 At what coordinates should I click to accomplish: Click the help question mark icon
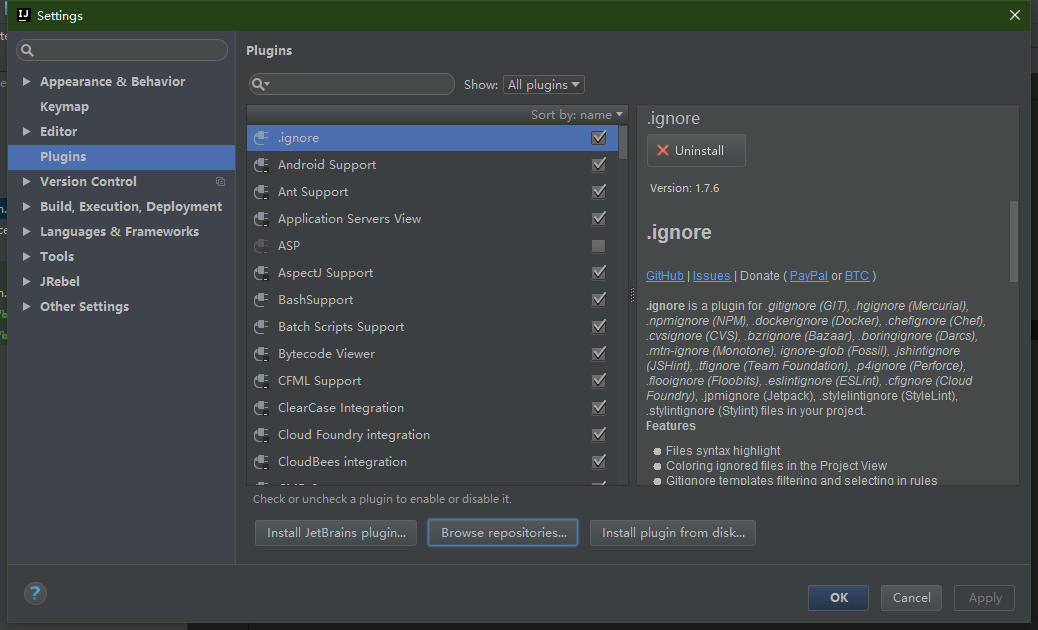pos(35,593)
